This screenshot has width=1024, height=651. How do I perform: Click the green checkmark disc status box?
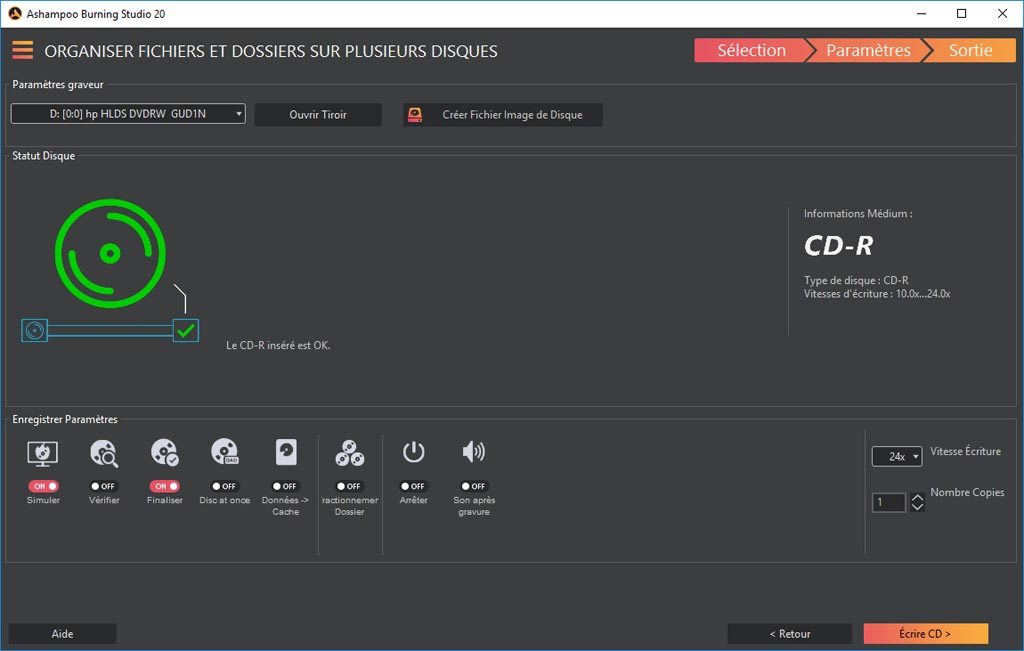[x=186, y=330]
